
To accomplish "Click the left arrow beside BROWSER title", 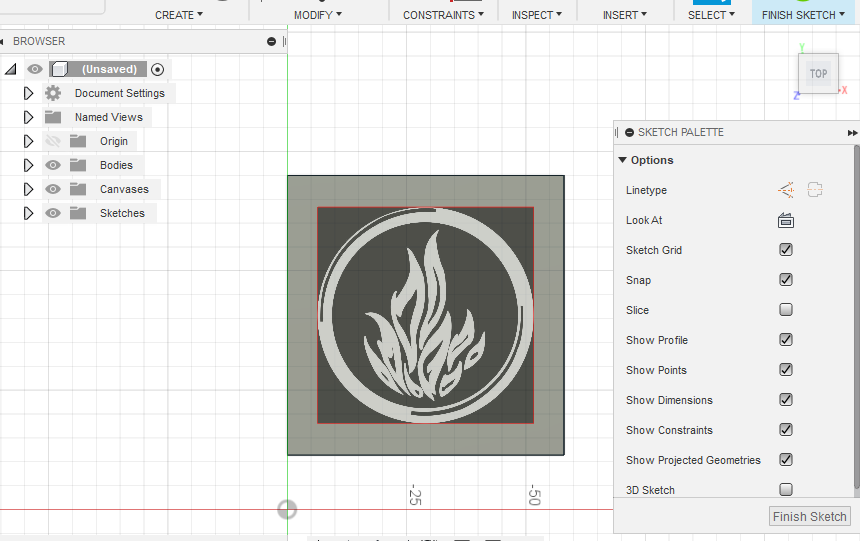I will pyautogui.click(x=2, y=42).
